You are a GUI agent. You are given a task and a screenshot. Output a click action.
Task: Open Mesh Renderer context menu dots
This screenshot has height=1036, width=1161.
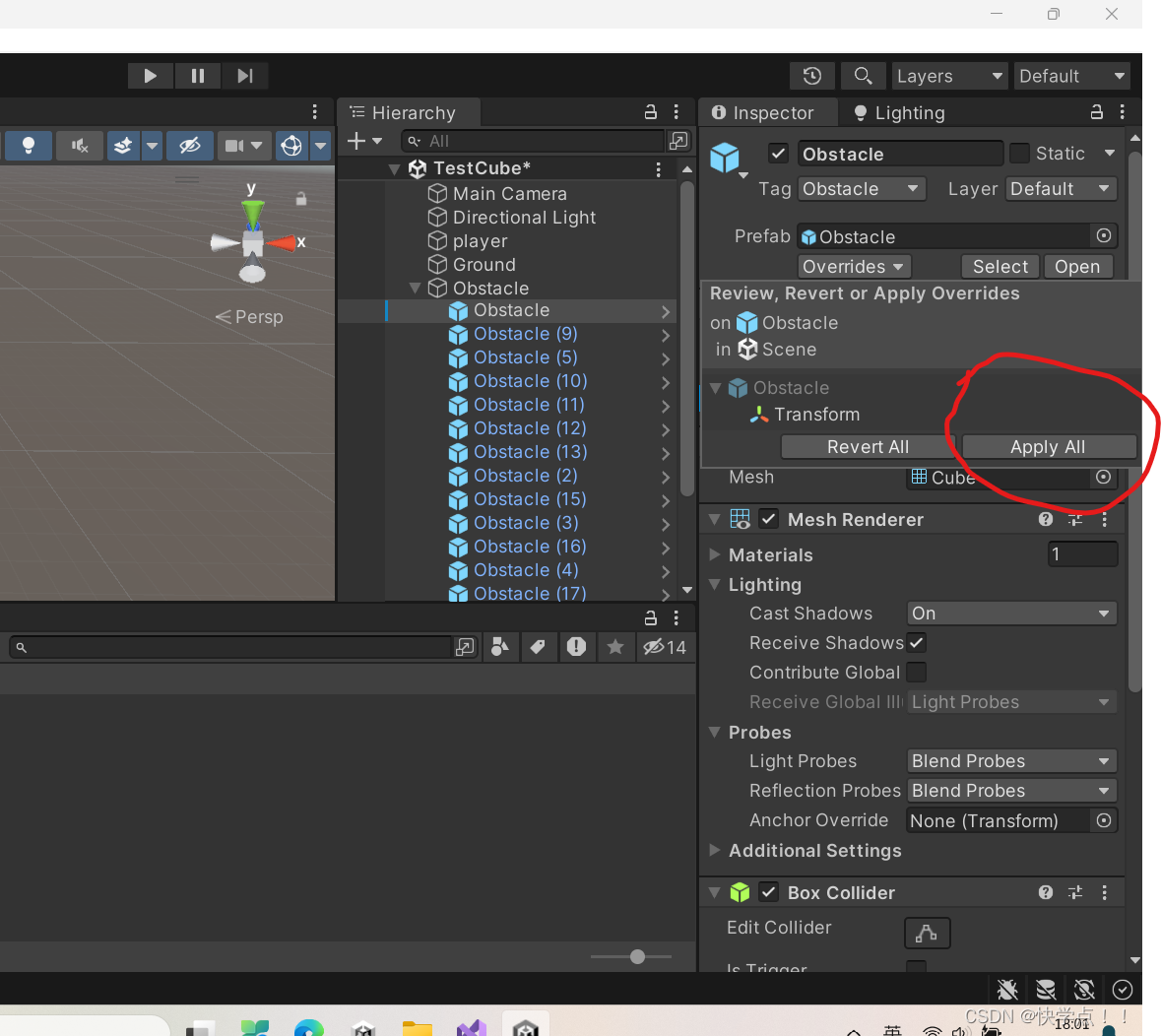[1104, 519]
